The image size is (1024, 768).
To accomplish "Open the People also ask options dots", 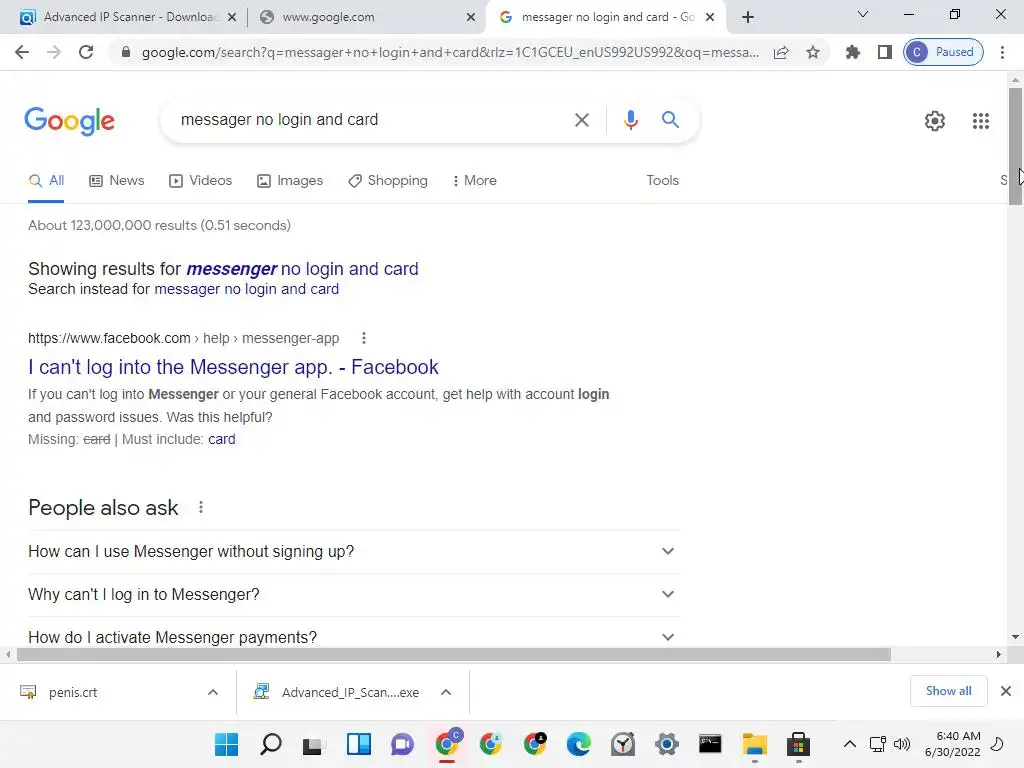I will tap(201, 507).
